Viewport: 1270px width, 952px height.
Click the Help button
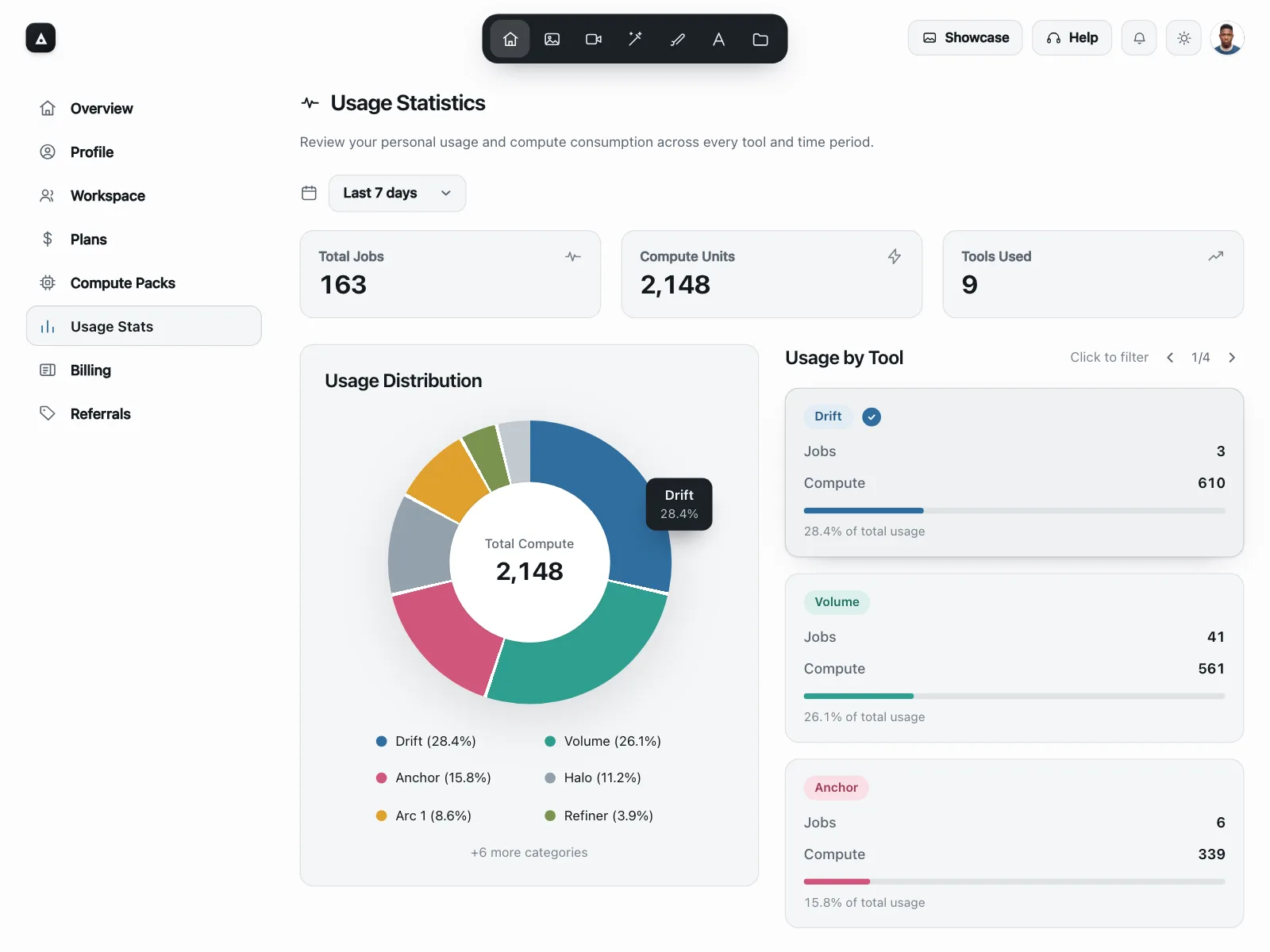(1072, 38)
